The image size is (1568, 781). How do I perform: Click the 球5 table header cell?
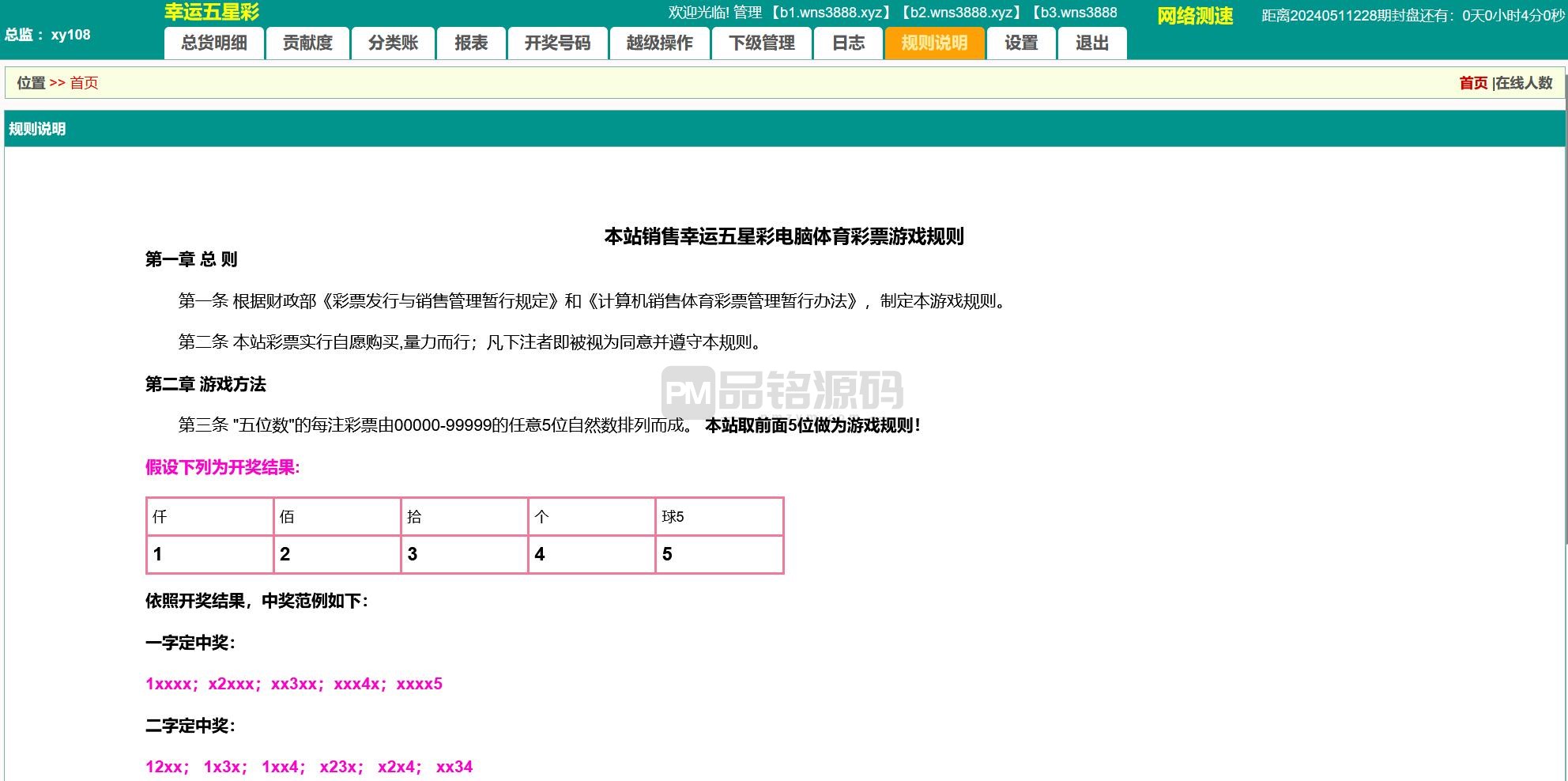(718, 517)
